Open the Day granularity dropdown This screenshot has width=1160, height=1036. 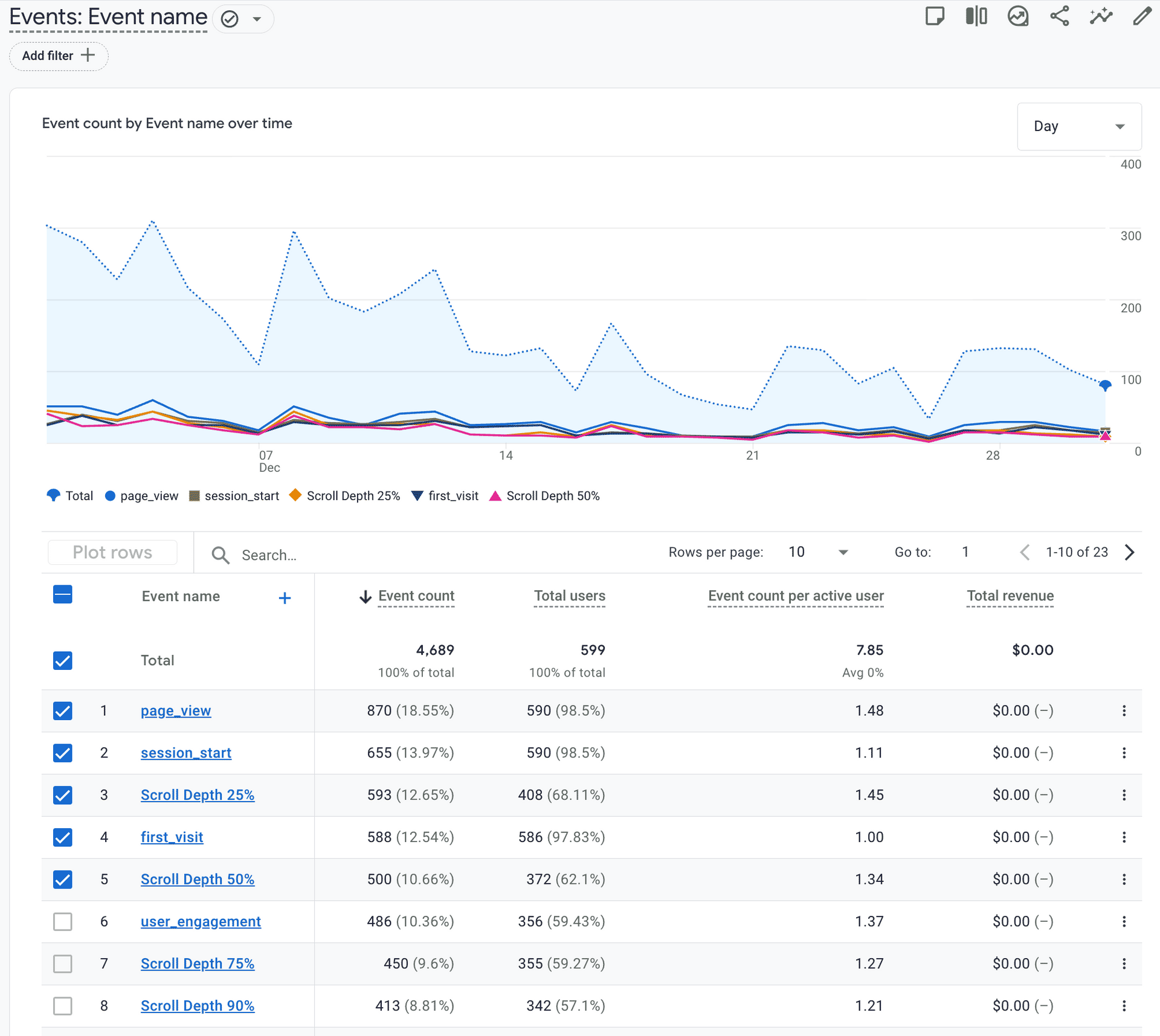pyautogui.click(x=1079, y=126)
